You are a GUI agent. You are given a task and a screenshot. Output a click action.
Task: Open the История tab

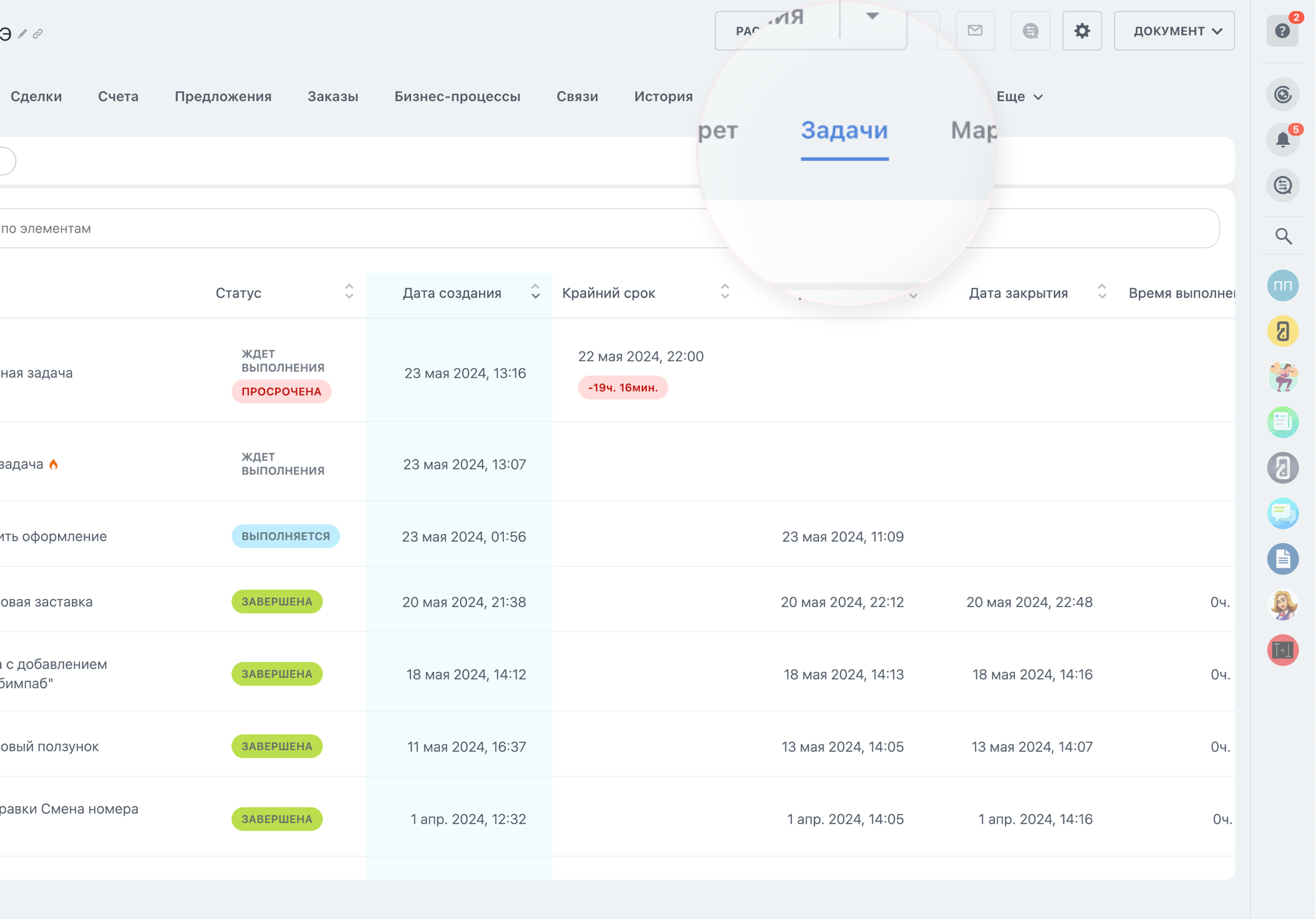[x=663, y=97]
